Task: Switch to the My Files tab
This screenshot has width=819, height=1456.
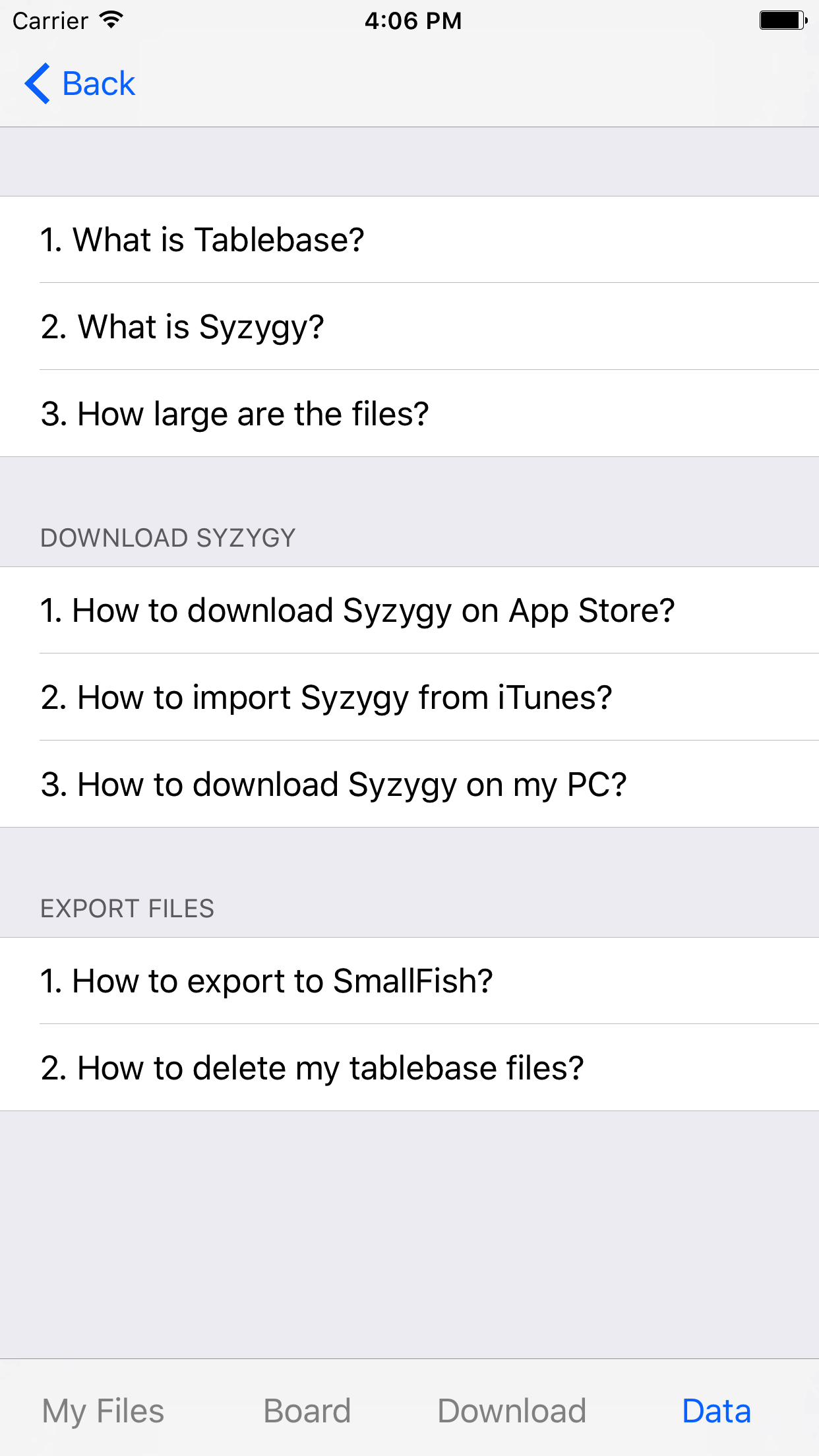Action: pyautogui.click(x=102, y=1410)
